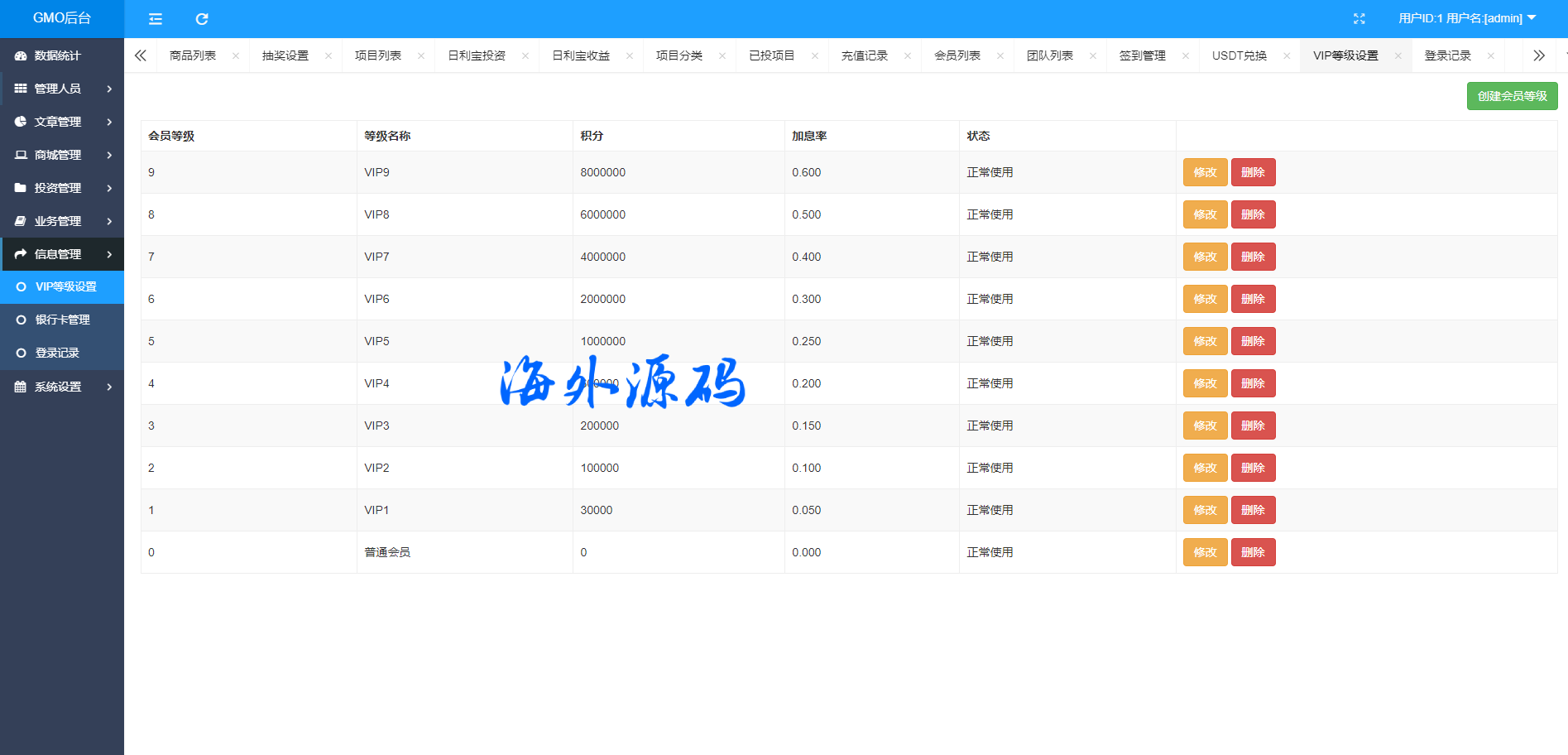Expand the 管理人员 sidebar menu
The width and height of the screenshot is (1568, 755).
click(x=62, y=89)
